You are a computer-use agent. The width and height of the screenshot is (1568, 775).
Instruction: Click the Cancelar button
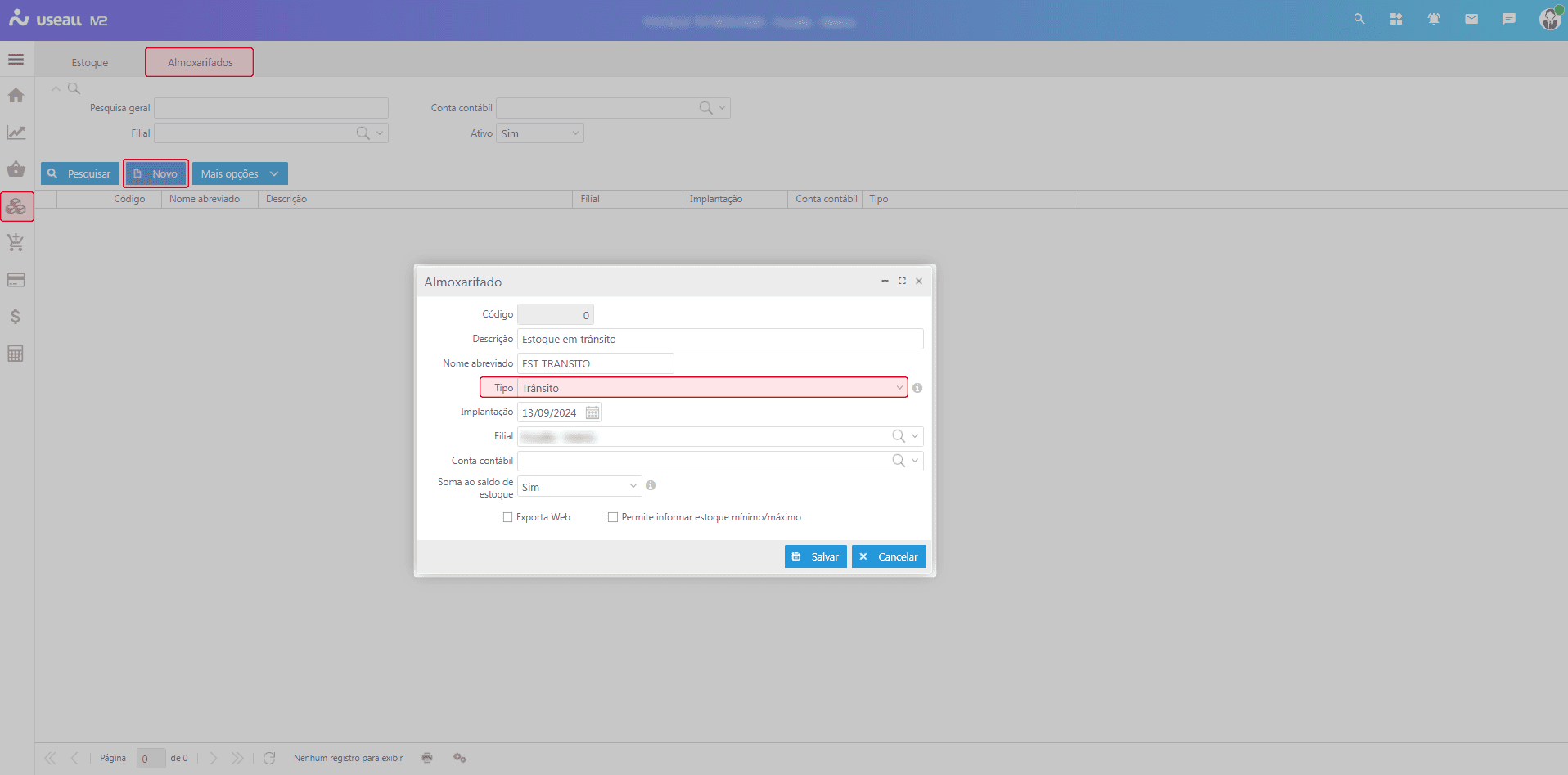889,556
